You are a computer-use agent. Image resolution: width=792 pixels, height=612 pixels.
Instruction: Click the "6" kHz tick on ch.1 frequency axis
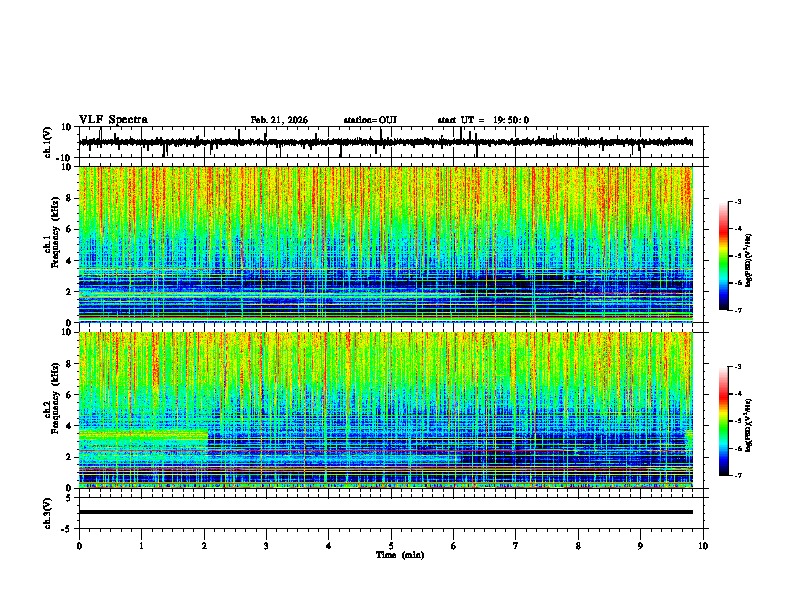tap(69, 229)
